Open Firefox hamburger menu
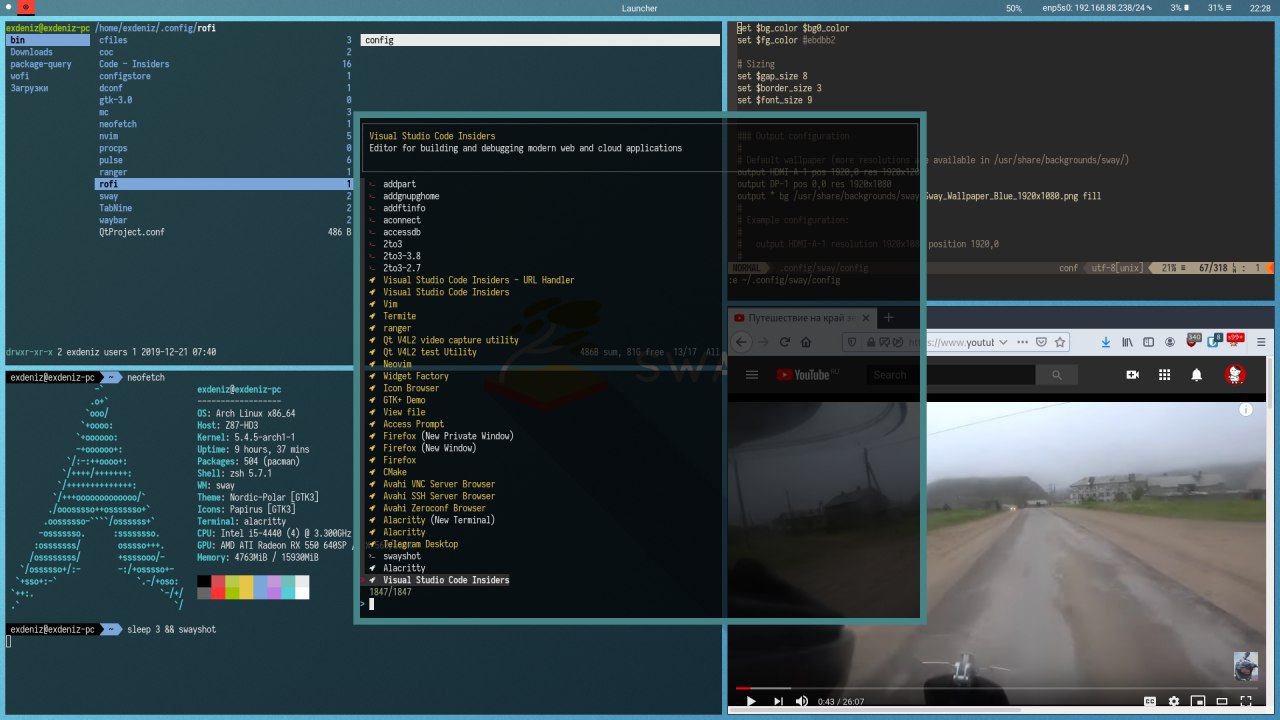The image size is (1280, 720). pyautogui.click(x=1259, y=342)
